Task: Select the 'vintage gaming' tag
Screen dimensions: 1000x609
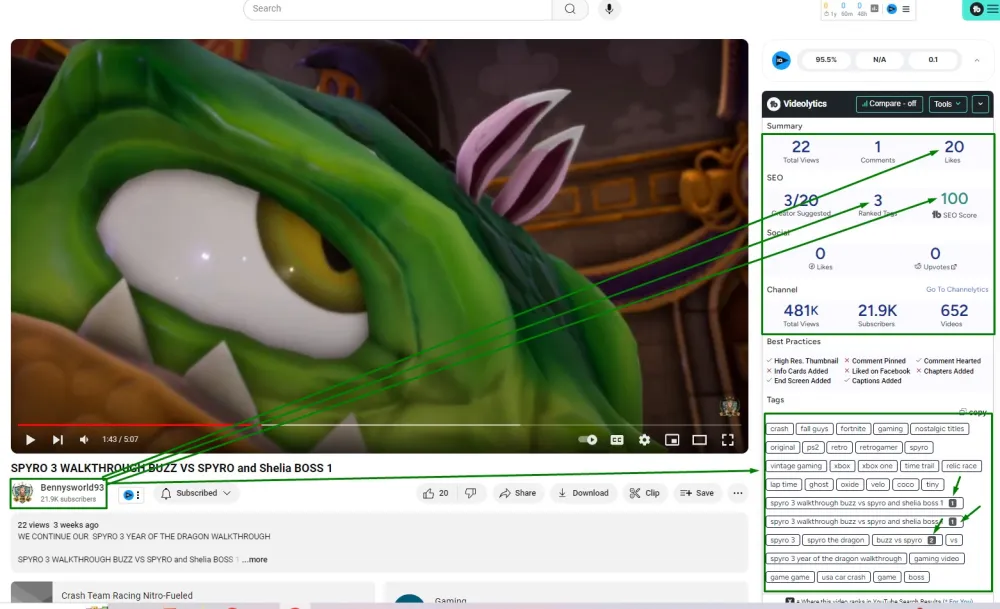Action: tap(796, 466)
